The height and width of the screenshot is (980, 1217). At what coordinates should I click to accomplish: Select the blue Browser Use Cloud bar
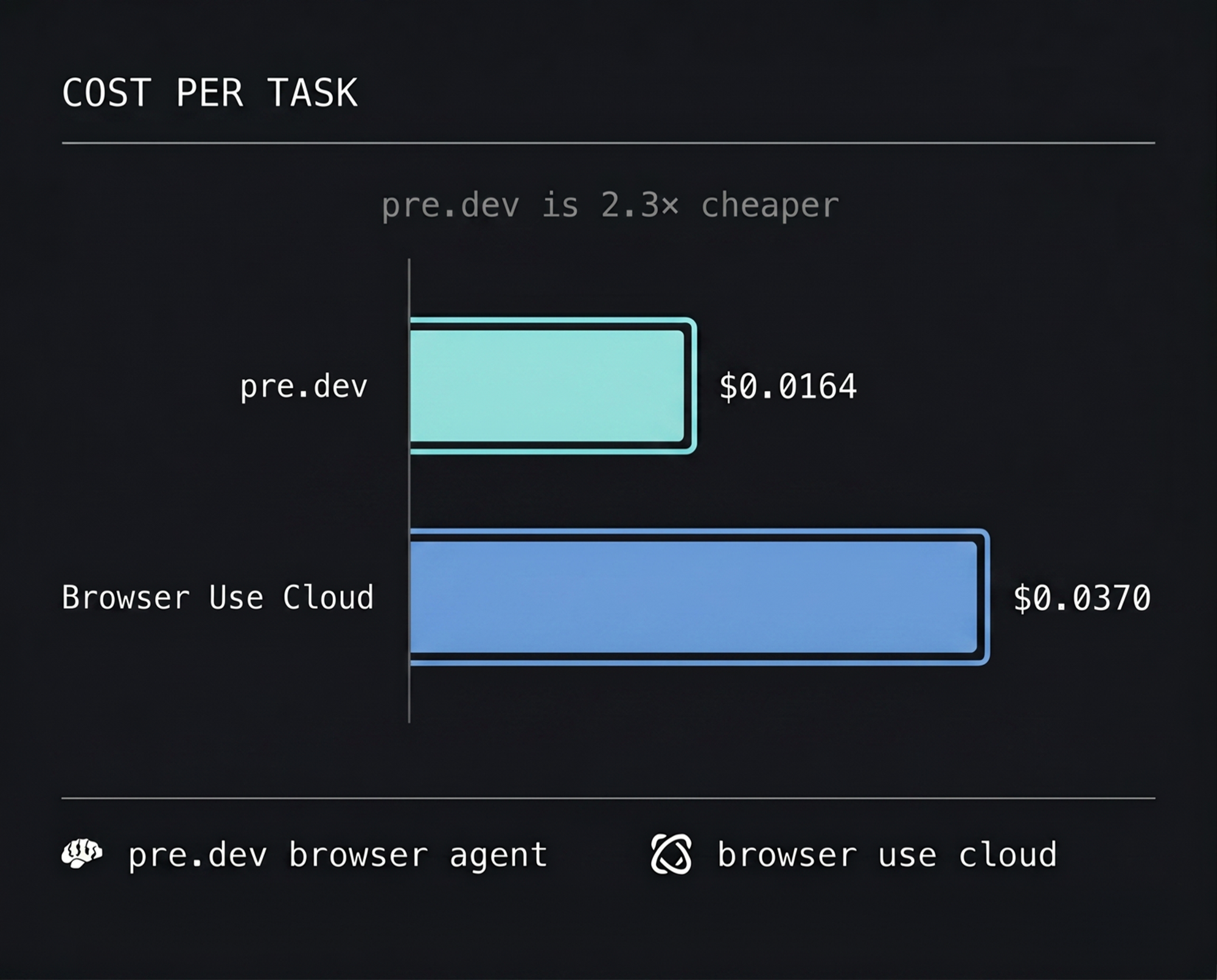(699, 597)
